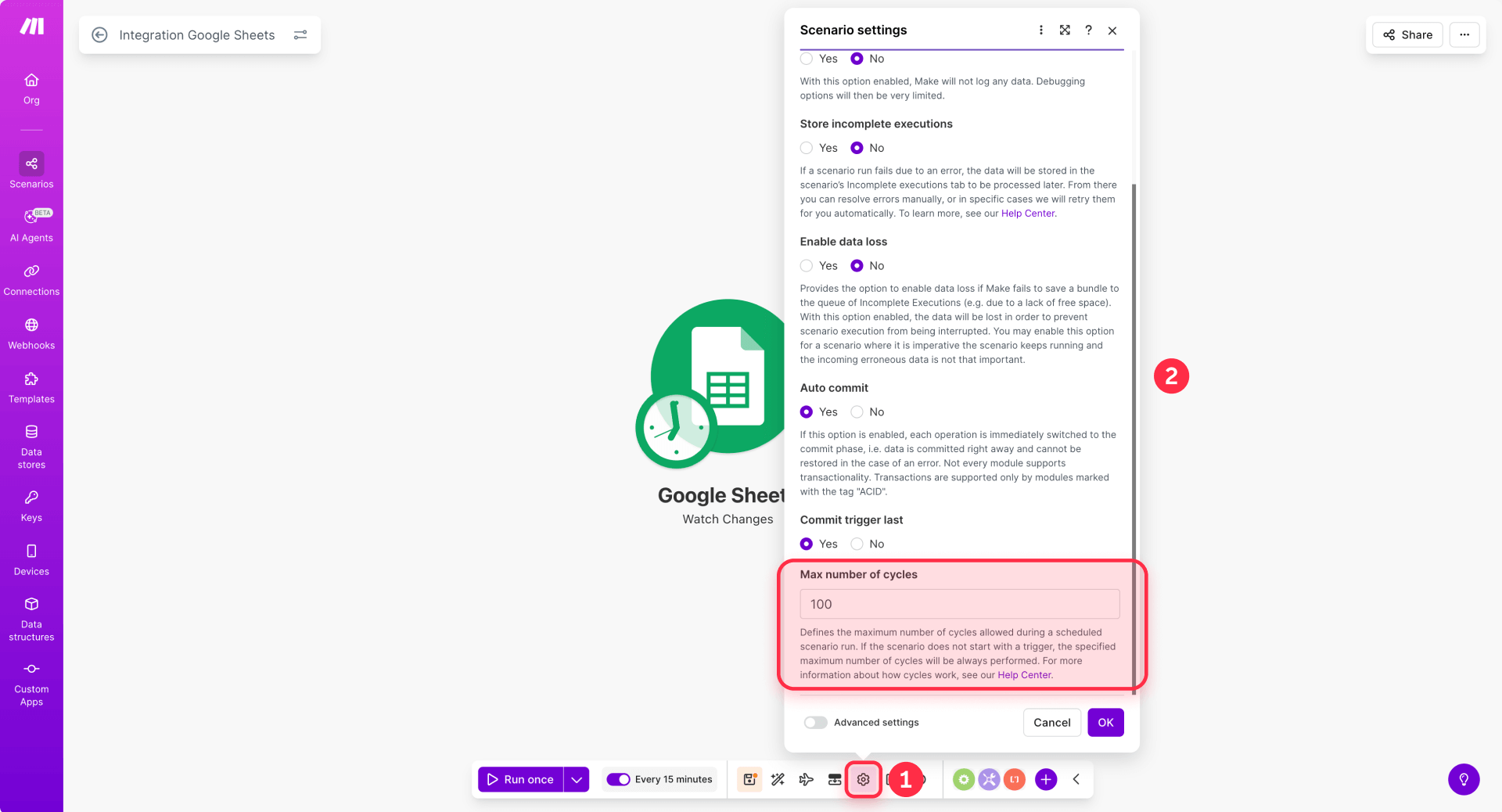Open AI Agents beta section

pyautogui.click(x=31, y=225)
